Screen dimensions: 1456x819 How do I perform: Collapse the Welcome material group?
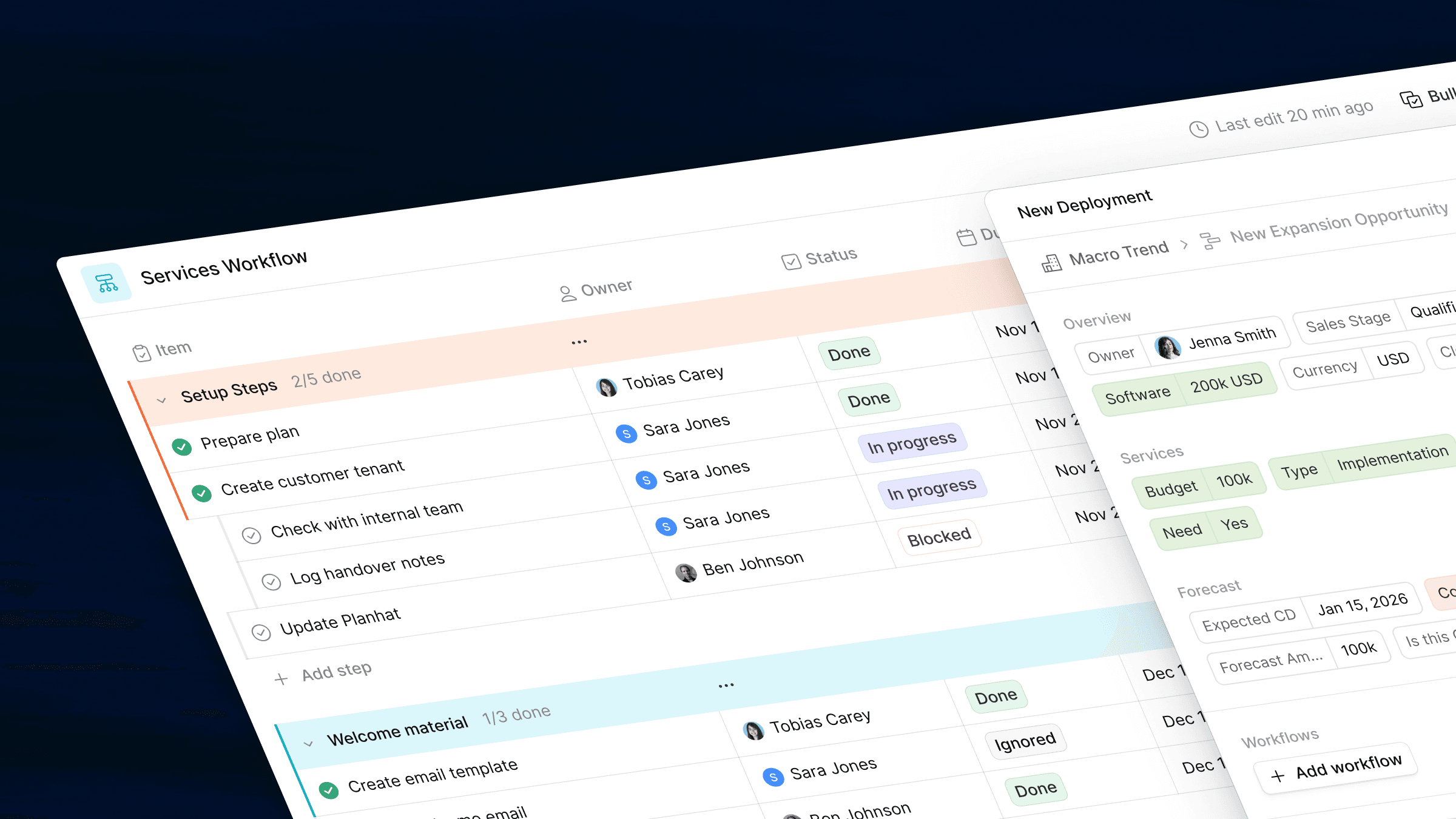[x=308, y=743]
